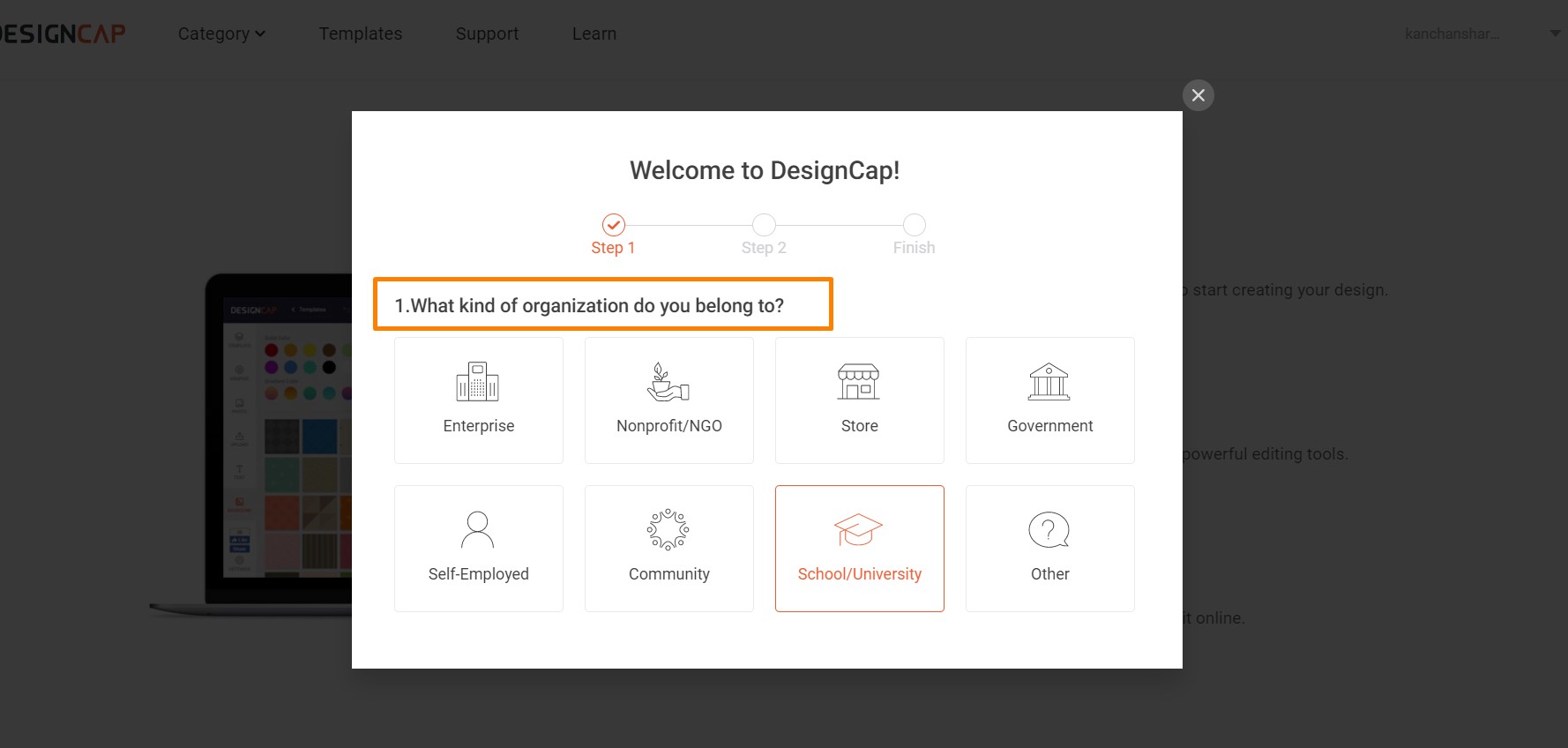Choose the Nonprofit/NGO label
1568x748 pixels.
(x=669, y=426)
